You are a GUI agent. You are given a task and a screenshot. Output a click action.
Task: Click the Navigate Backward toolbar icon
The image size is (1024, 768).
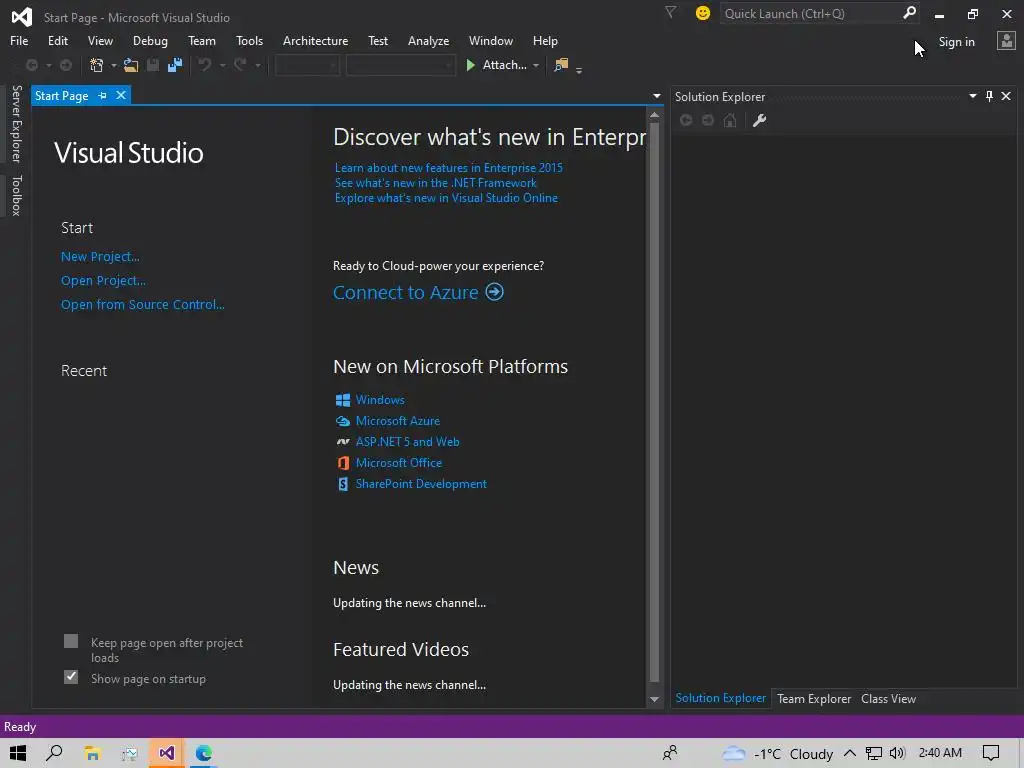31,65
